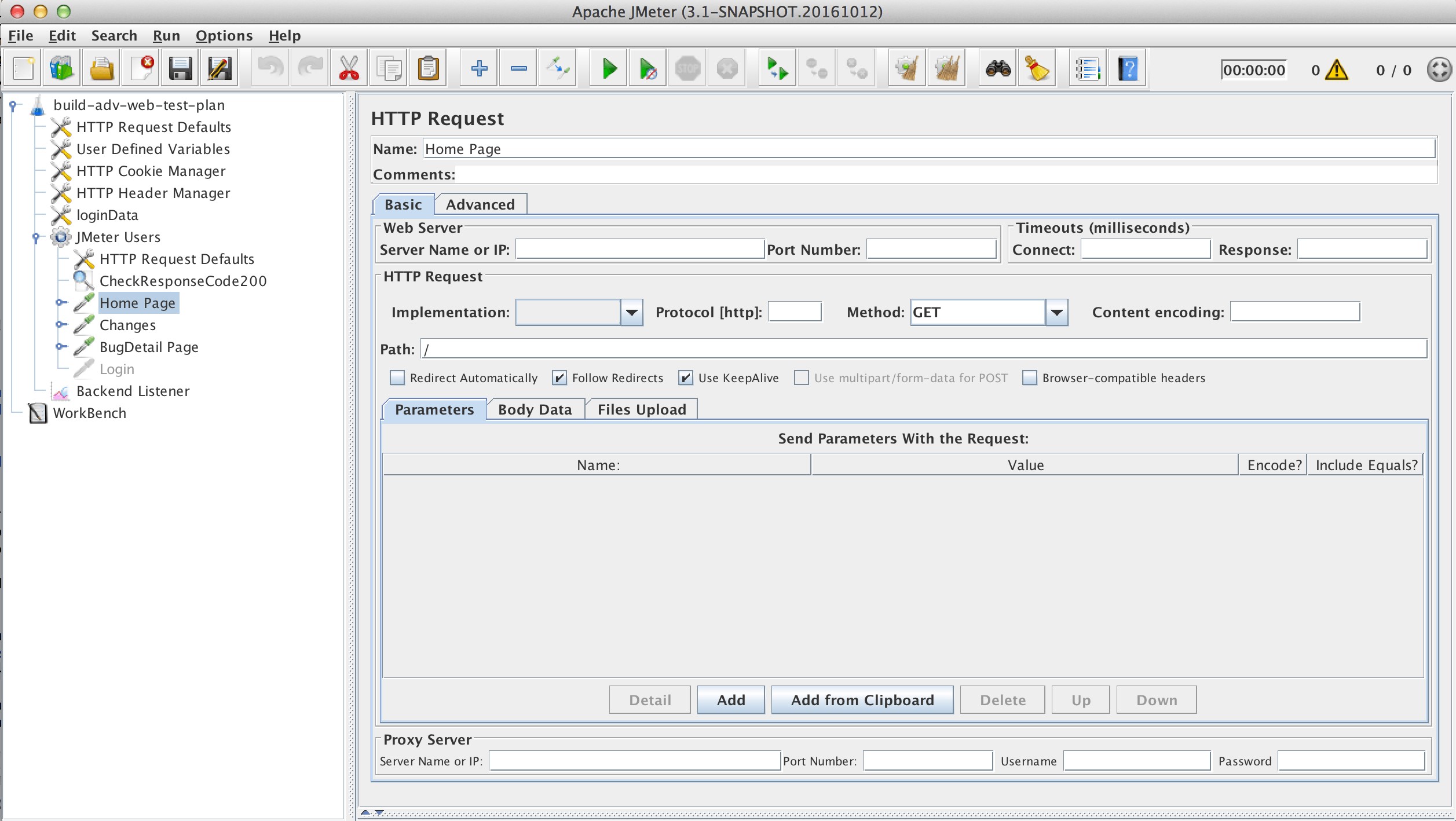Click the Add from Clipboard button
Image resolution: width=1456 pixels, height=821 pixels.
[862, 699]
